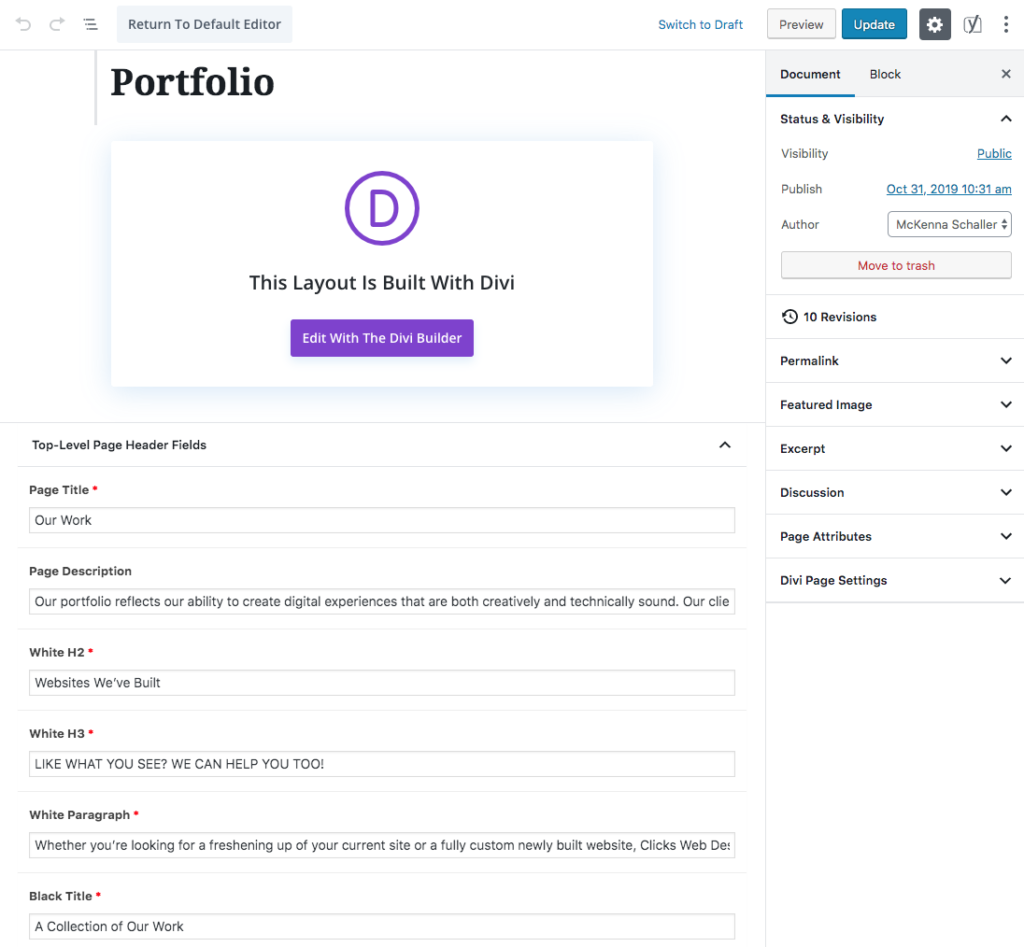Expand the Featured Image panel

tap(1006, 404)
